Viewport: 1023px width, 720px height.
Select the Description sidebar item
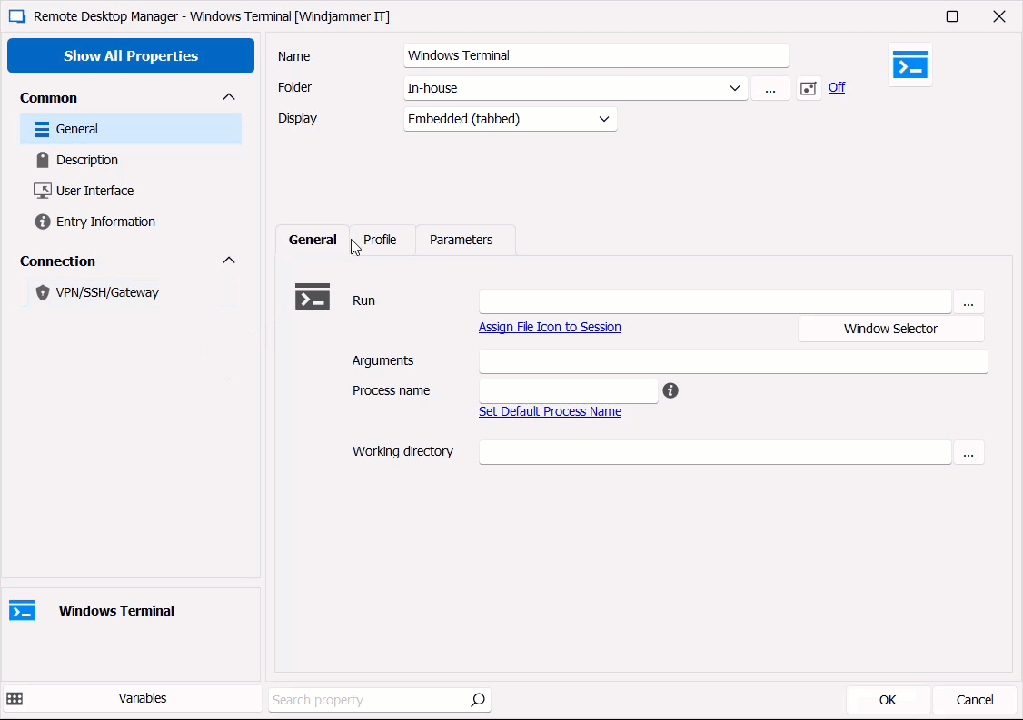pyautogui.click(x=86, y=159)
